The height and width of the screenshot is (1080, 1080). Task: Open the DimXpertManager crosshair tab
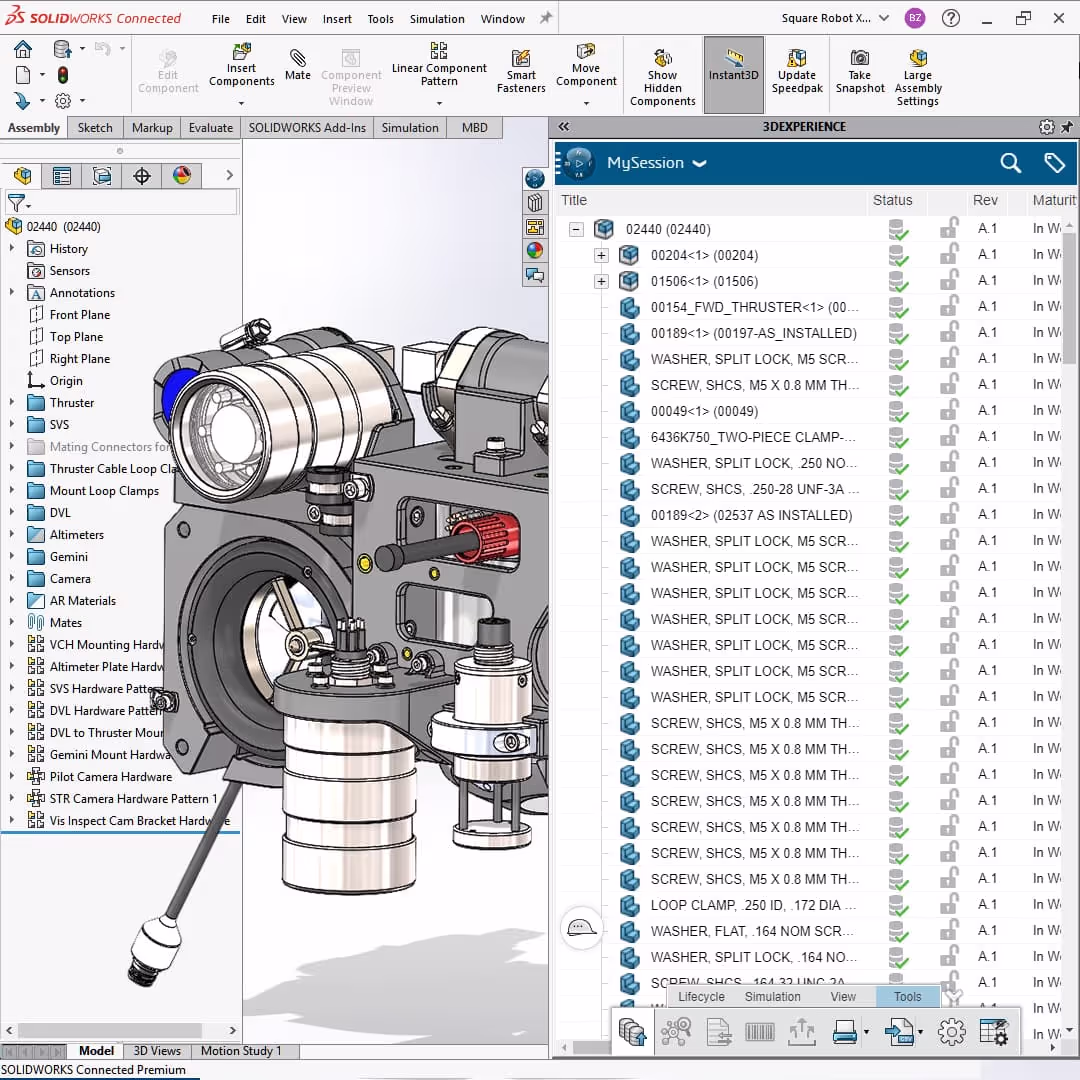[x=142, y=176]
